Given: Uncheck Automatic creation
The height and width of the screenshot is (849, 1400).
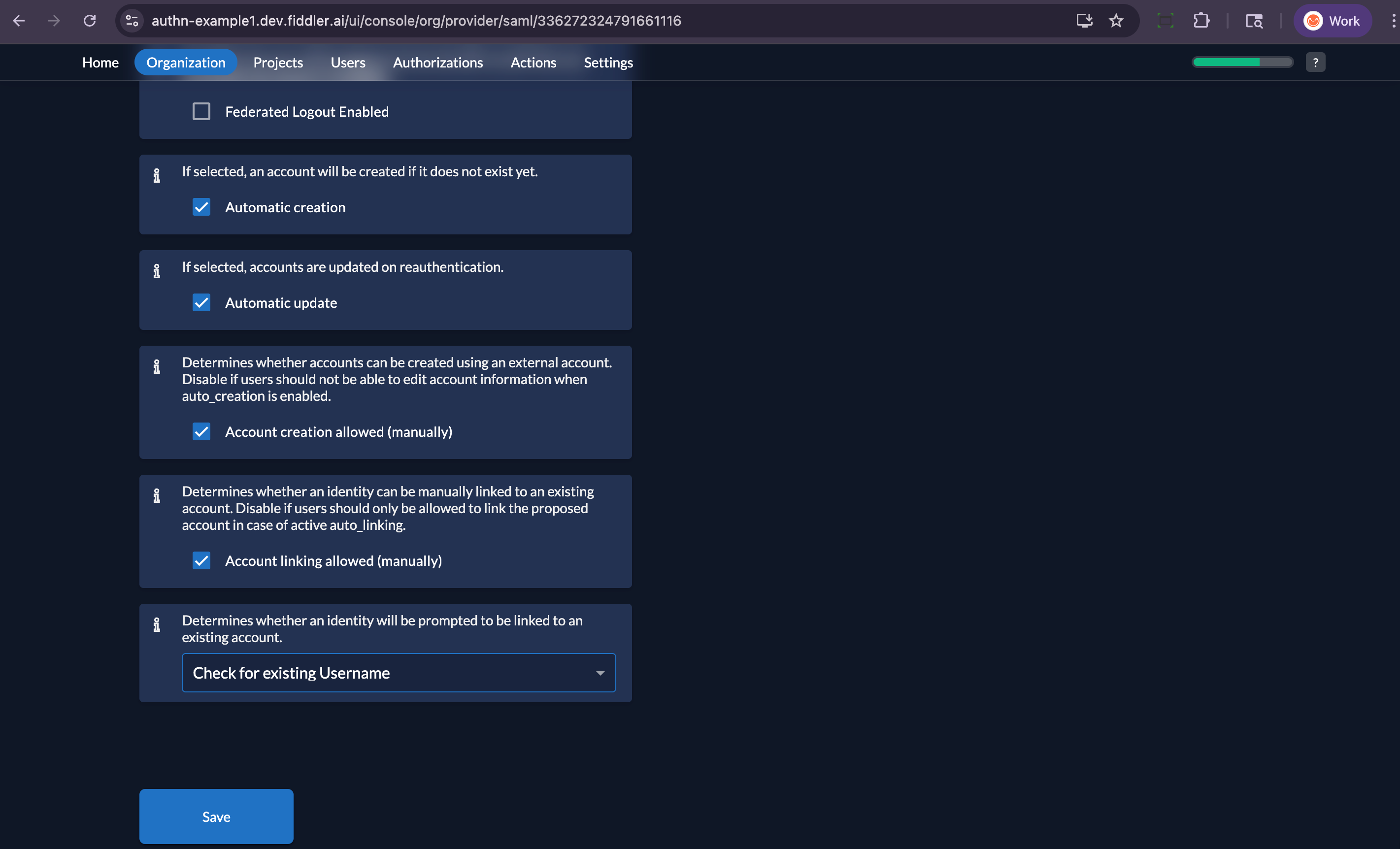Looking at the screenshot, I should coord(201,207).
